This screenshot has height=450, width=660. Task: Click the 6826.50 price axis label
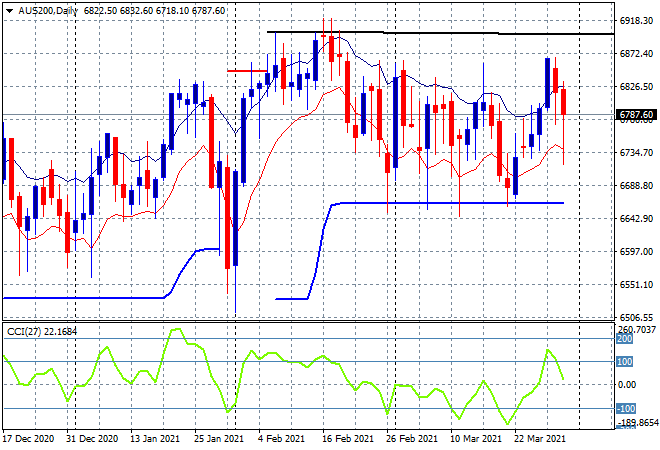click(x=636, y=86)
